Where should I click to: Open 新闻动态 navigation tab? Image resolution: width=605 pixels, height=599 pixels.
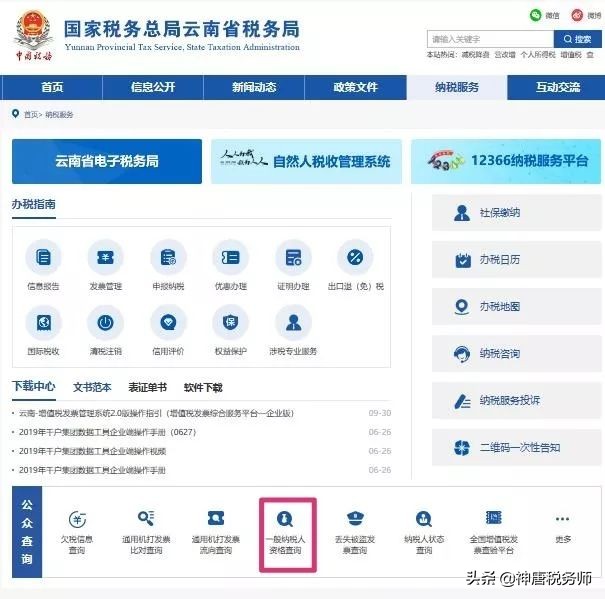(x=254, y=87)
